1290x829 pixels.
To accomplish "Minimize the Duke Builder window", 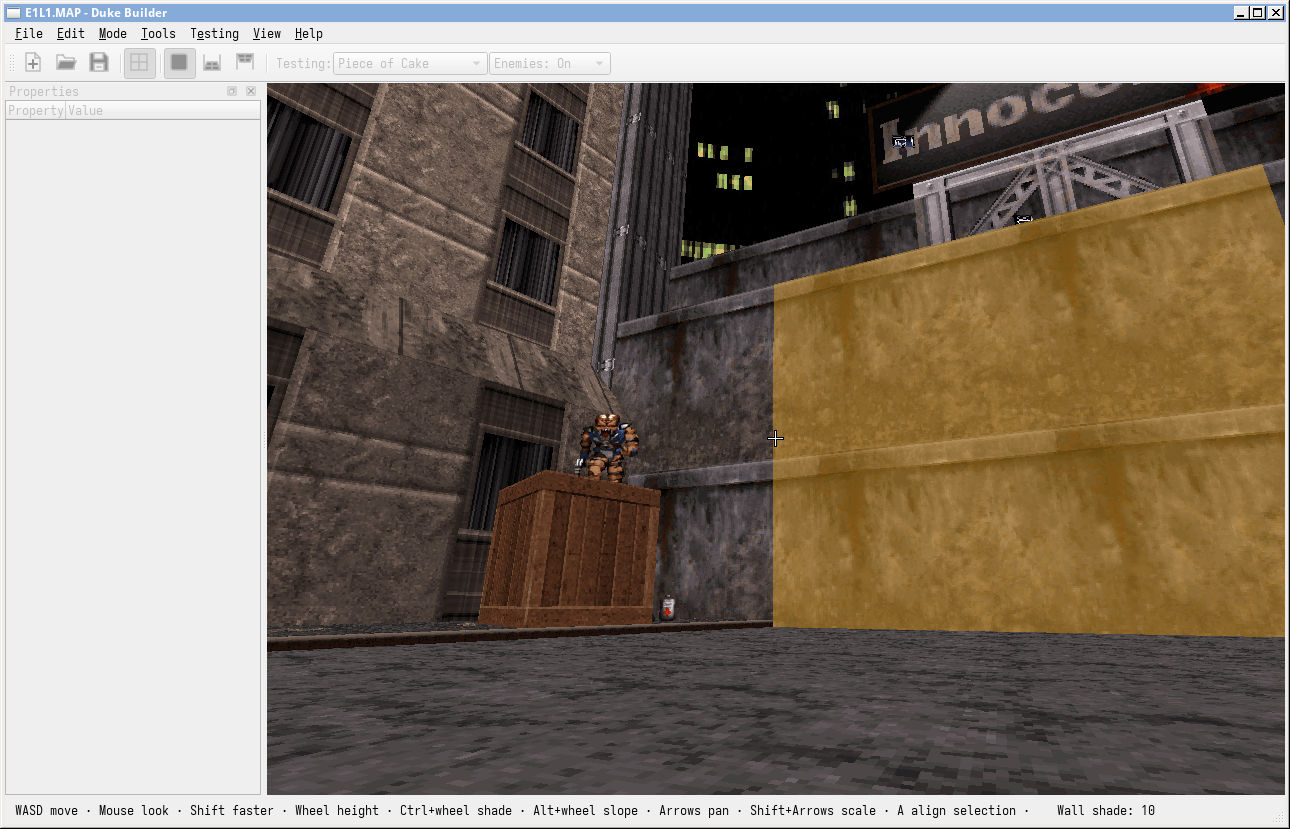I will (1241, 13).
